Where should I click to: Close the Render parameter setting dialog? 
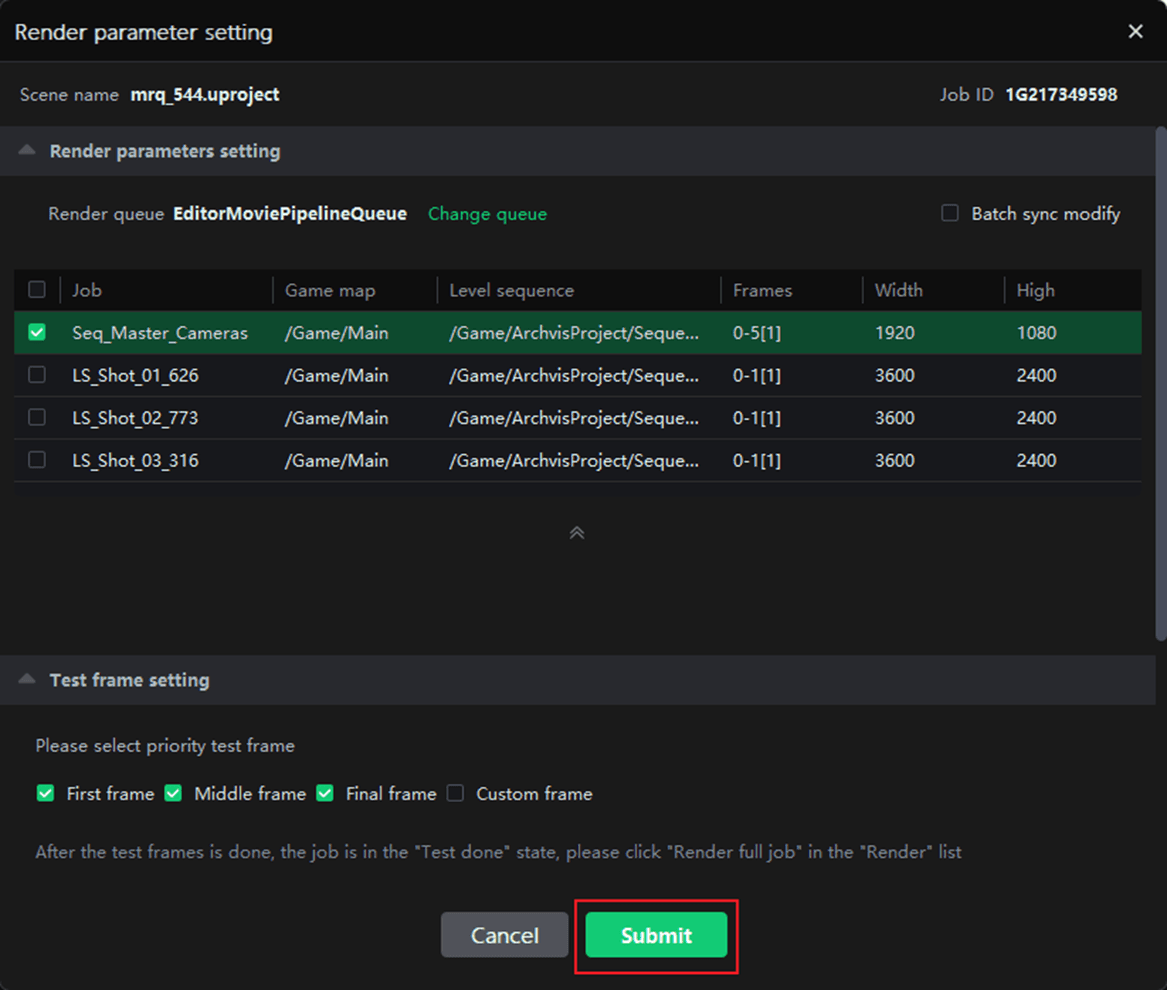[1135, 32]
